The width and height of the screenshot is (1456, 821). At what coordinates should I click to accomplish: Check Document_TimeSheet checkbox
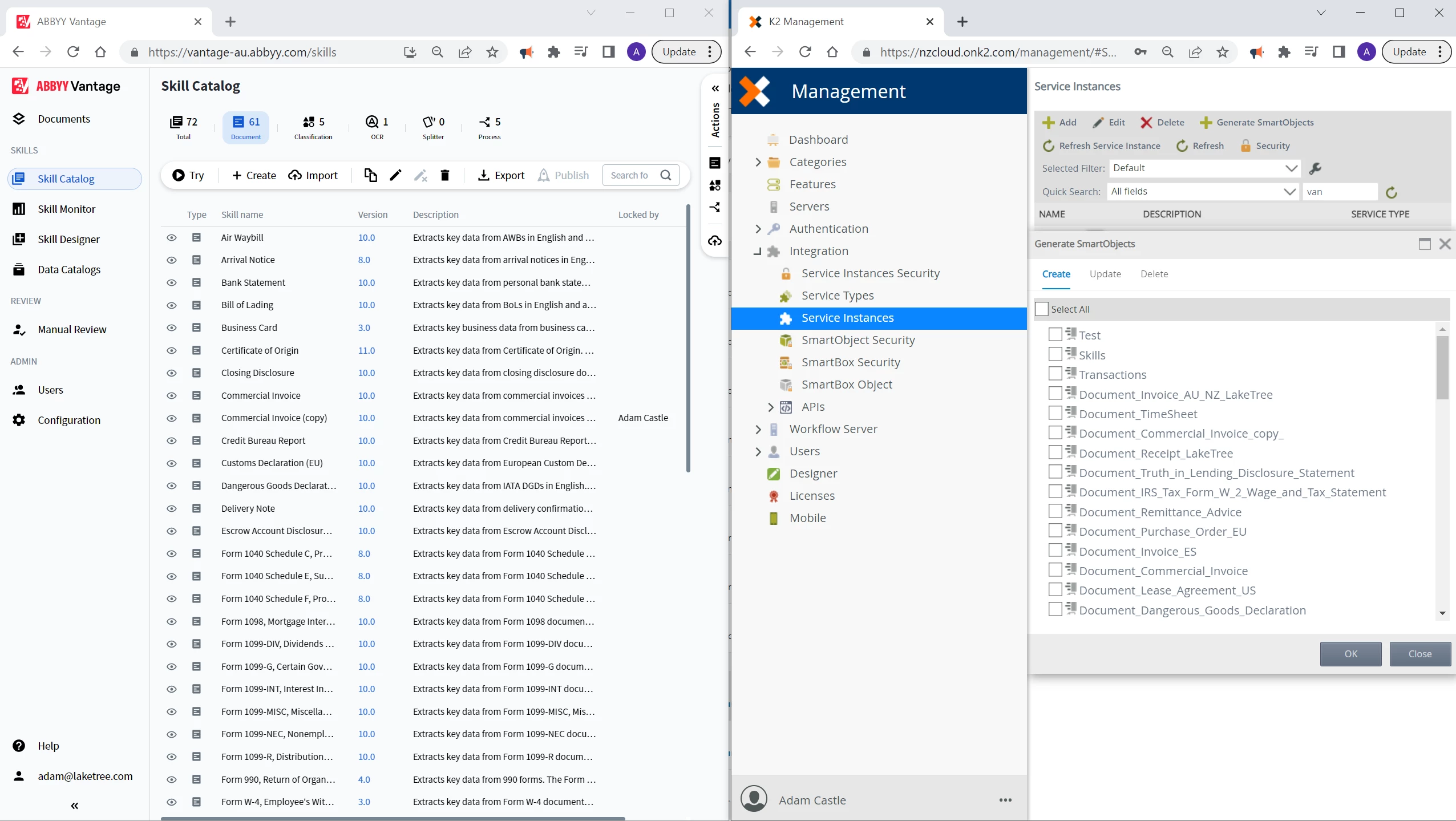(x=1055, y=413)
